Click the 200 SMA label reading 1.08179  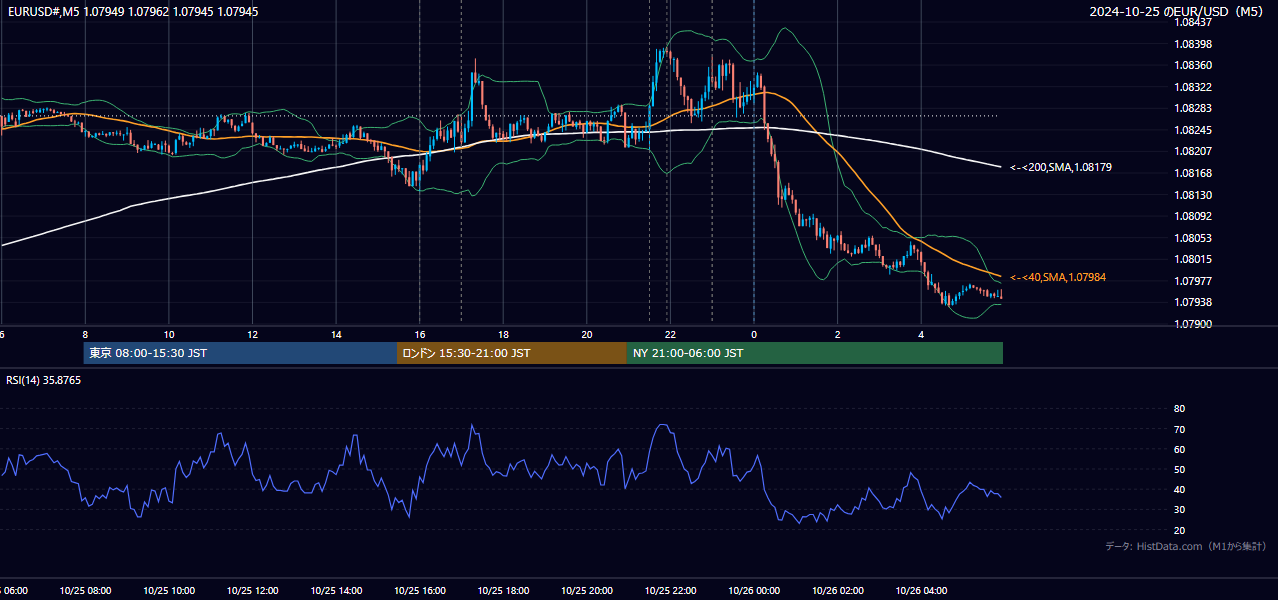(1061, 168)
